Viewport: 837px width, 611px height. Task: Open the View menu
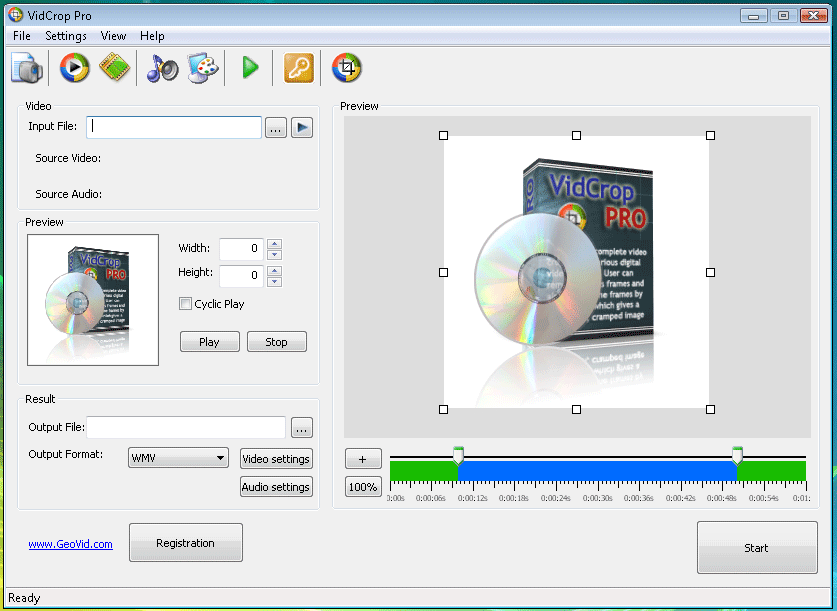coord(113,36)
